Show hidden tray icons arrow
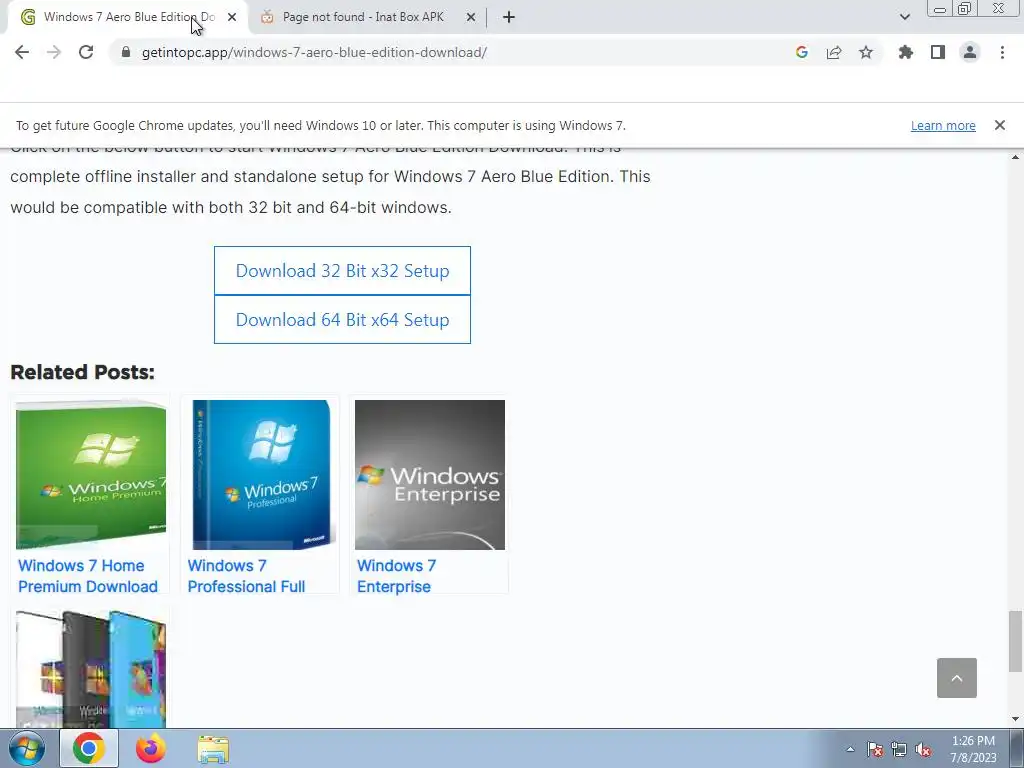 tap(850, 749)
